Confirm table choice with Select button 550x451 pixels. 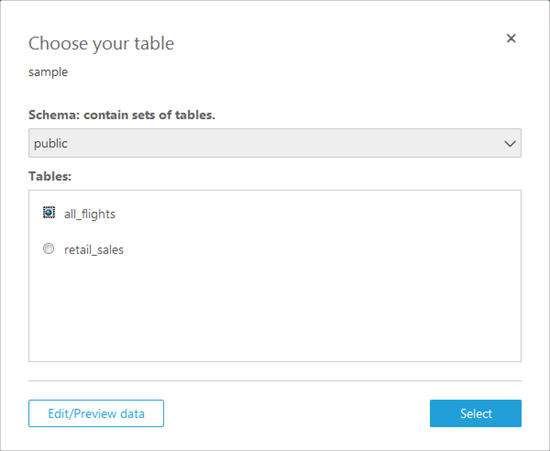pos(476,413)
